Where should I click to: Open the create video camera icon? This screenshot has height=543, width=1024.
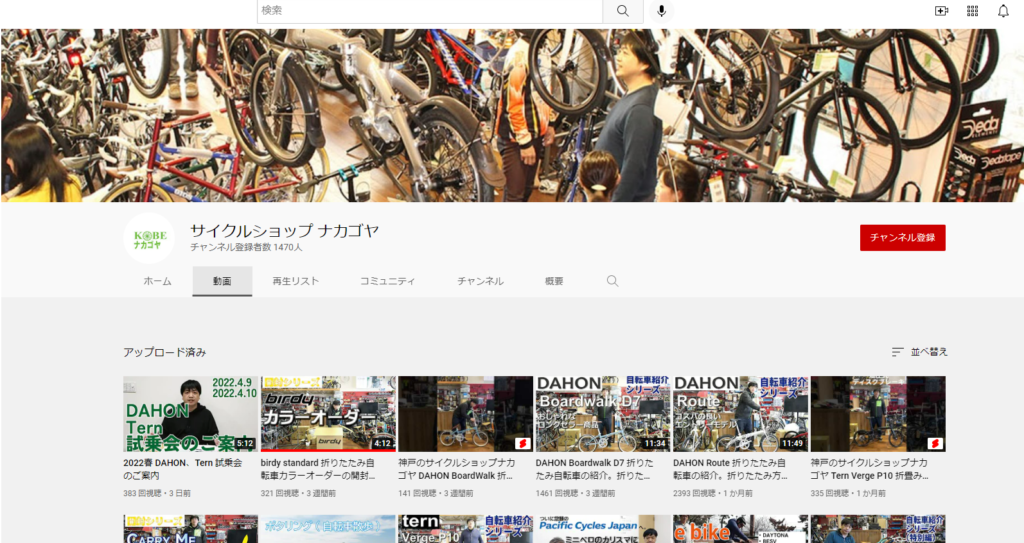click(x=941, y=11)
